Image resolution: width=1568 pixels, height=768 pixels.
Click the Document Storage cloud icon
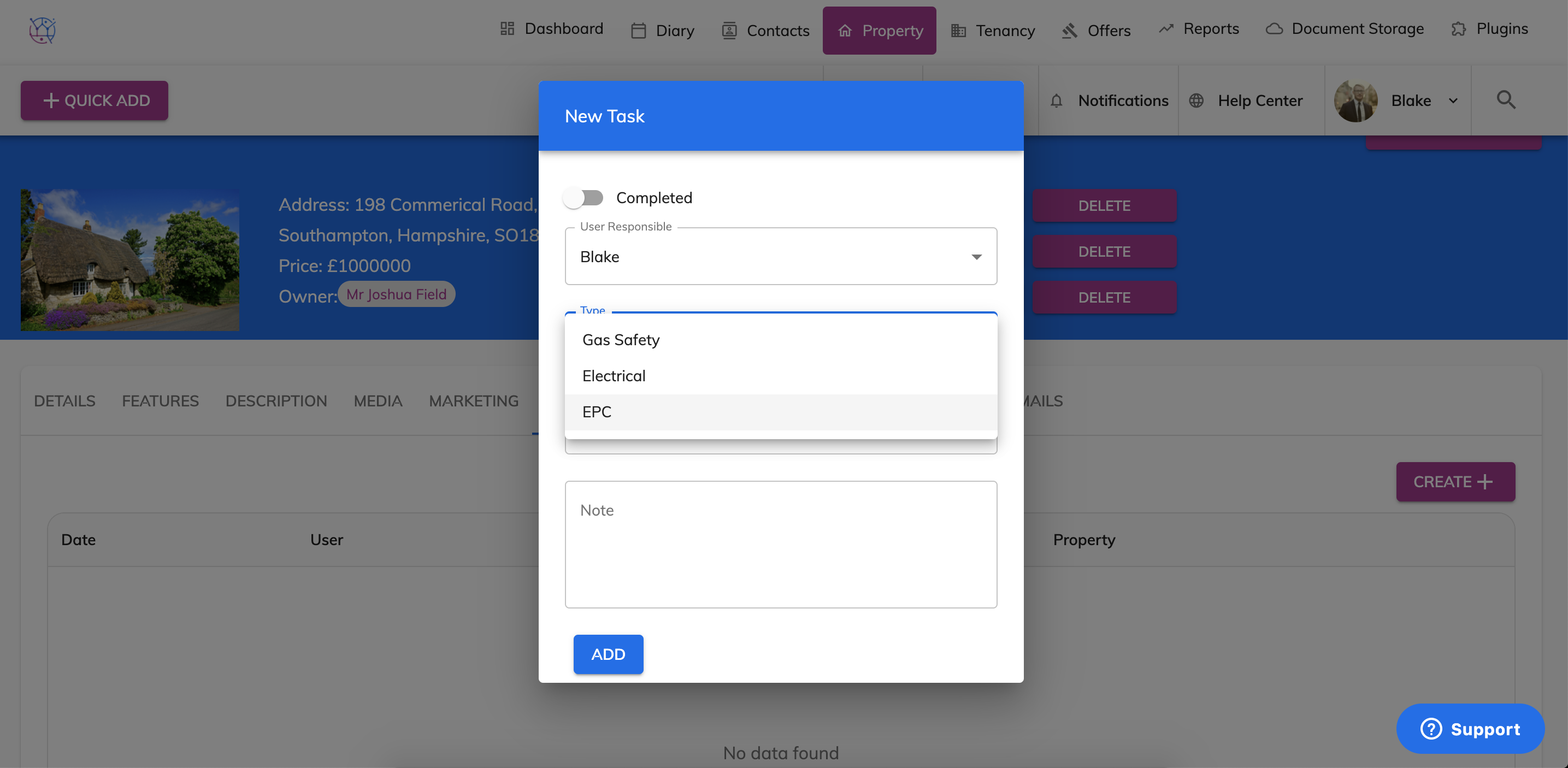[x=1274, y=28]
